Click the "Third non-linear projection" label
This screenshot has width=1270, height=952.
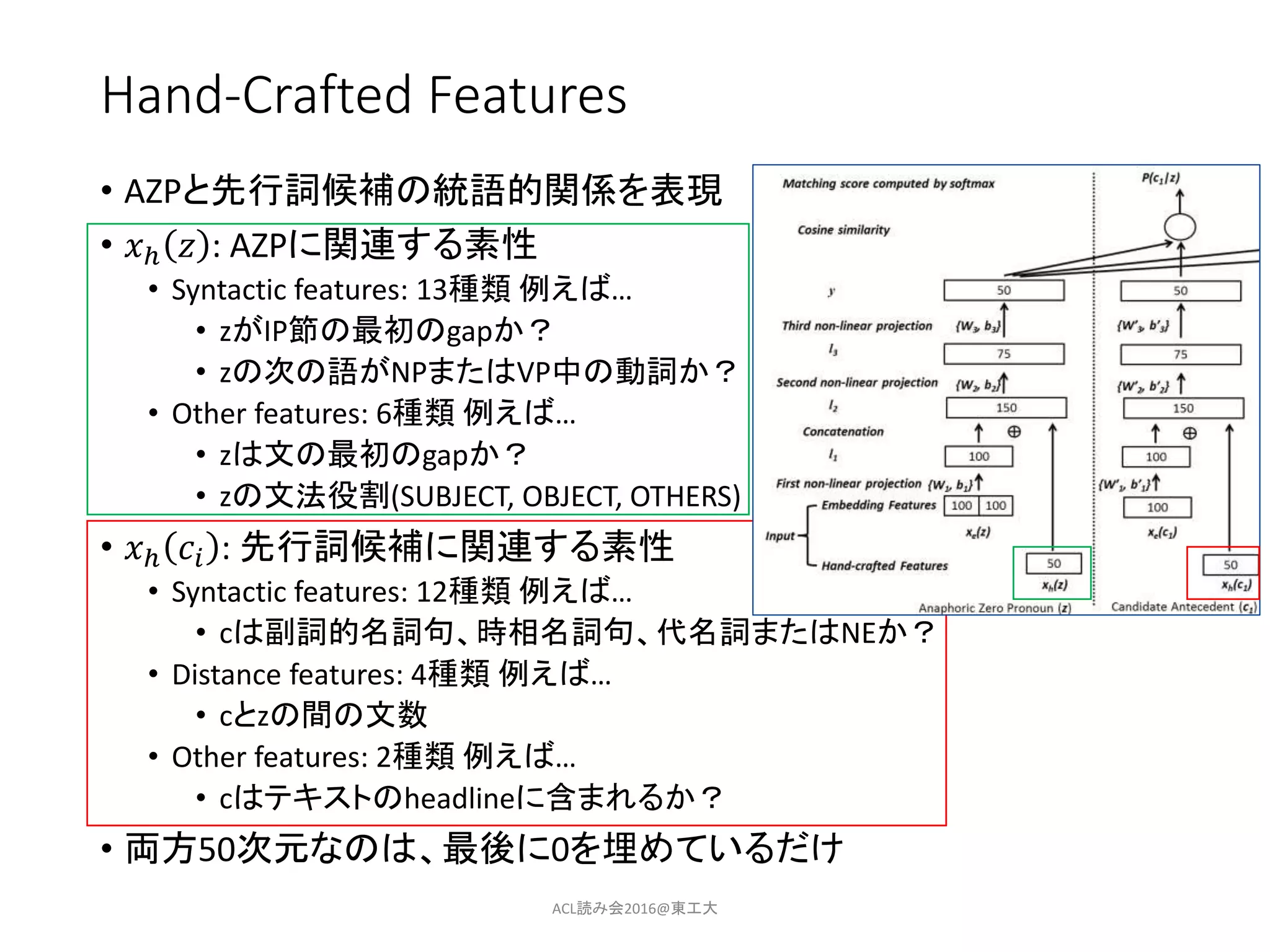(x=856, y=326)
